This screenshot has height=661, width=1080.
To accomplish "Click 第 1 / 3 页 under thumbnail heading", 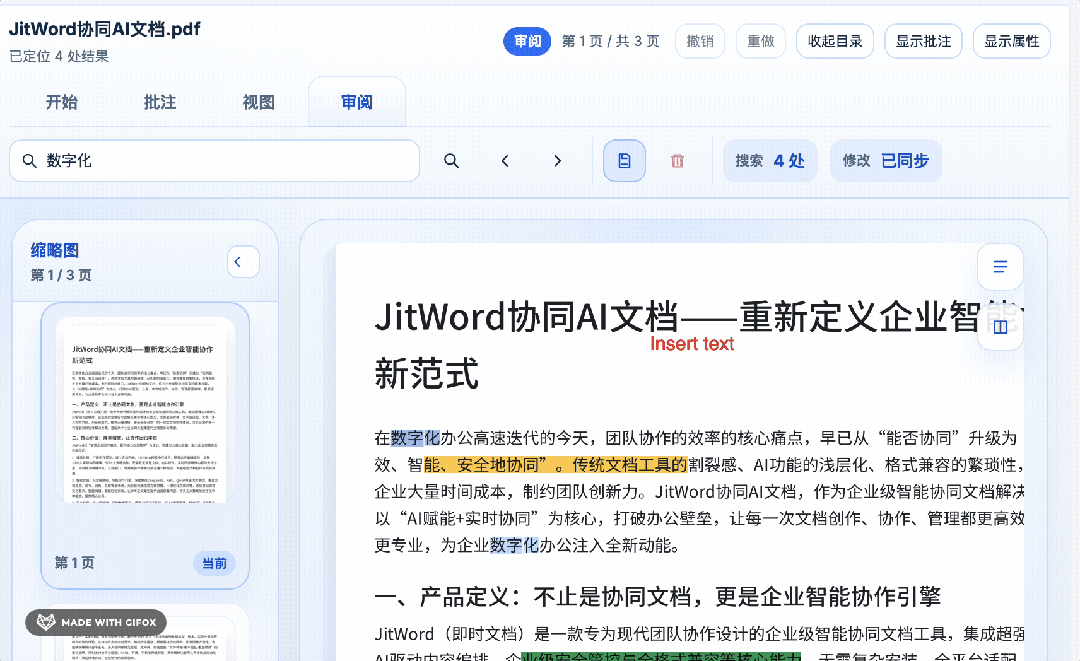I will click(x=61, y=275).
